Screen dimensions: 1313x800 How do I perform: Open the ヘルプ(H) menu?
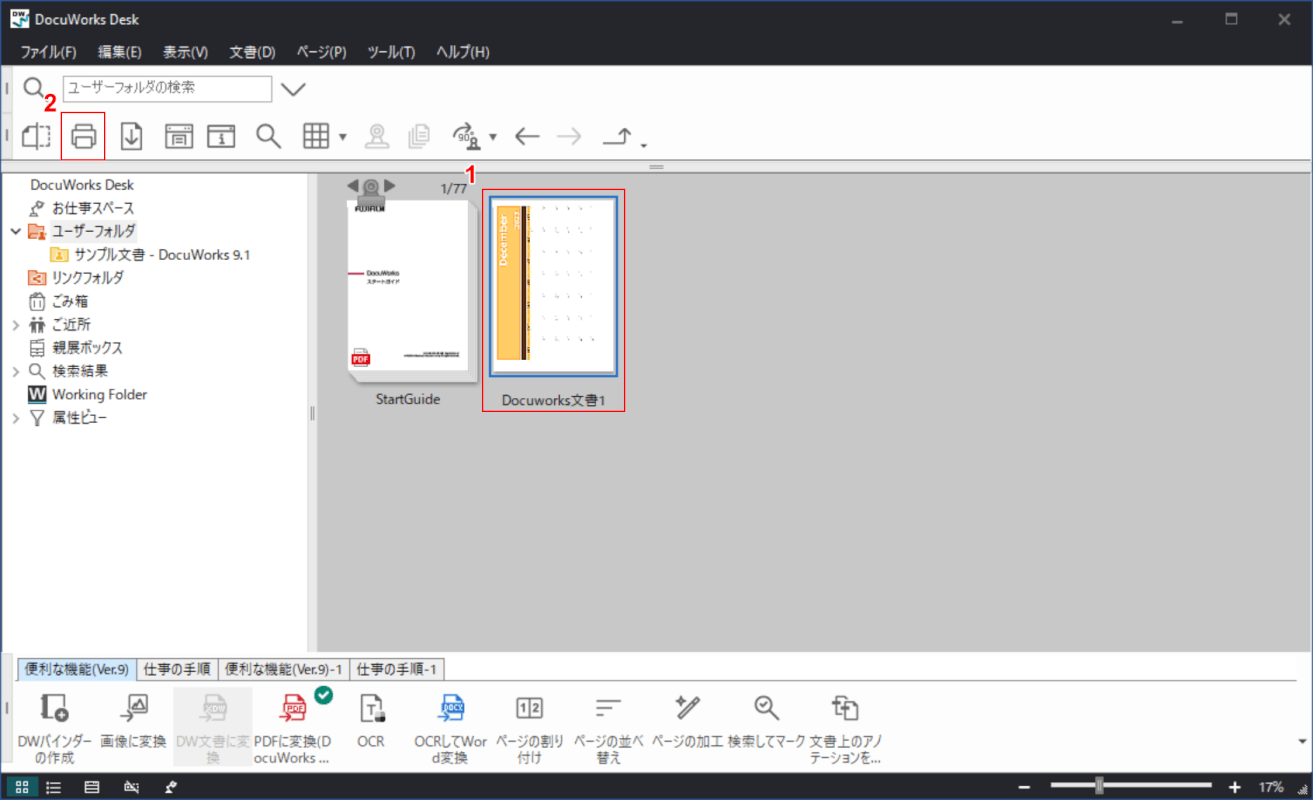pyautogui.click(x=463, y=52)
